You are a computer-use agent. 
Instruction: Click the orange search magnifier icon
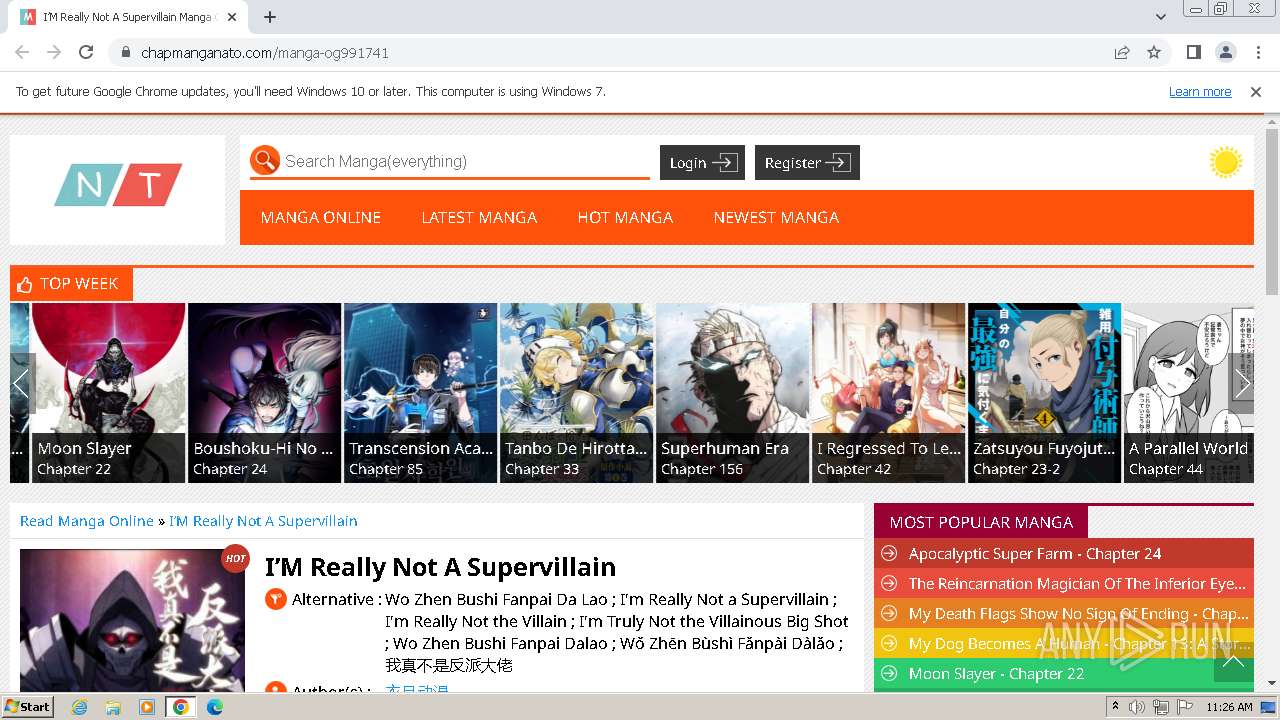coord(265,160)
